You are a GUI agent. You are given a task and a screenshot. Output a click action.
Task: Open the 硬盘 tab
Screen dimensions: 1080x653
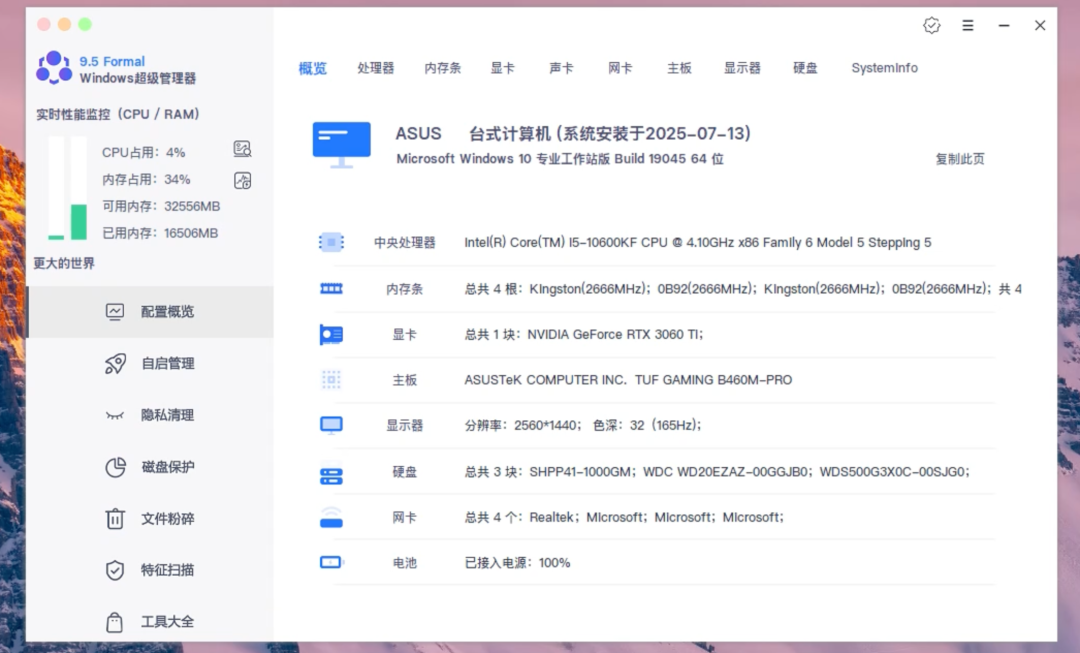point(804,68)
